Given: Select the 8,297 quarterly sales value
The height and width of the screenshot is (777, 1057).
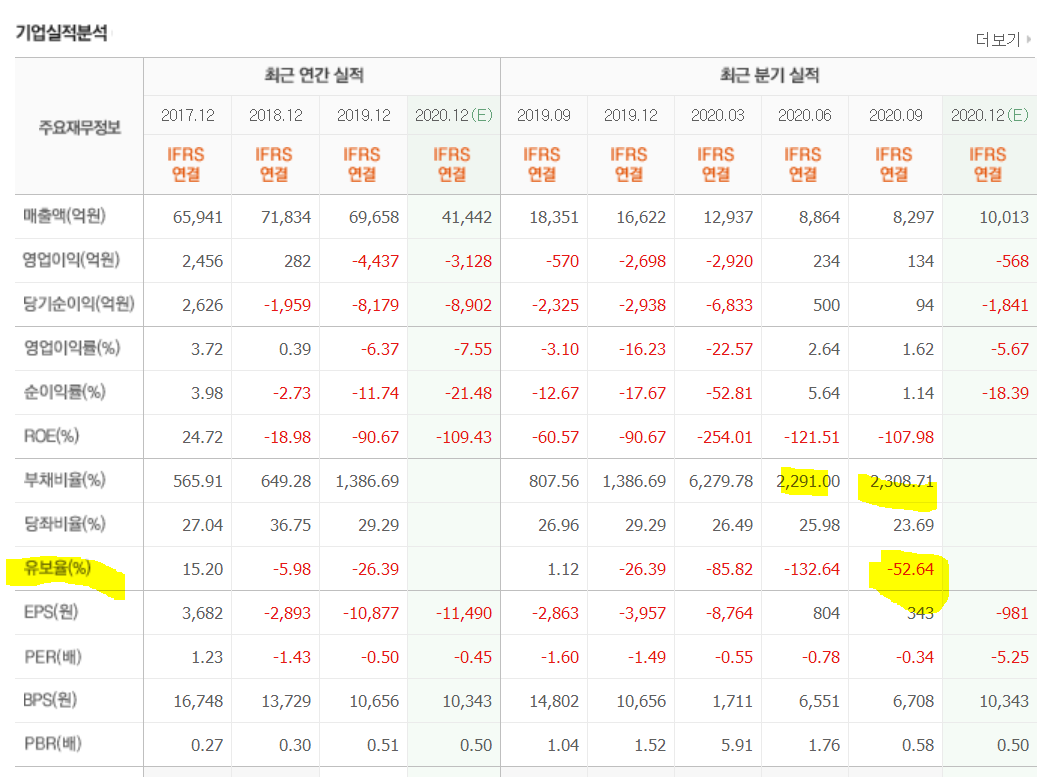Looking at the screenshot, I should coord(913,218).
